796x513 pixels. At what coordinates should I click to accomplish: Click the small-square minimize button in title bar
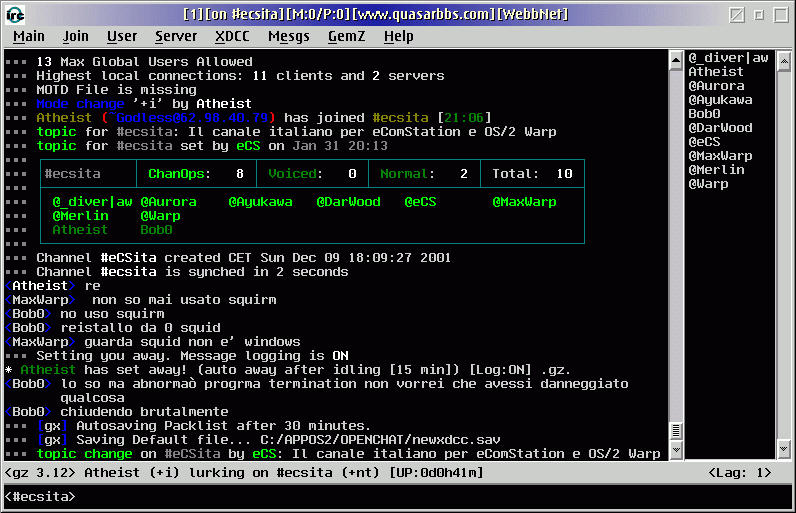758,14
